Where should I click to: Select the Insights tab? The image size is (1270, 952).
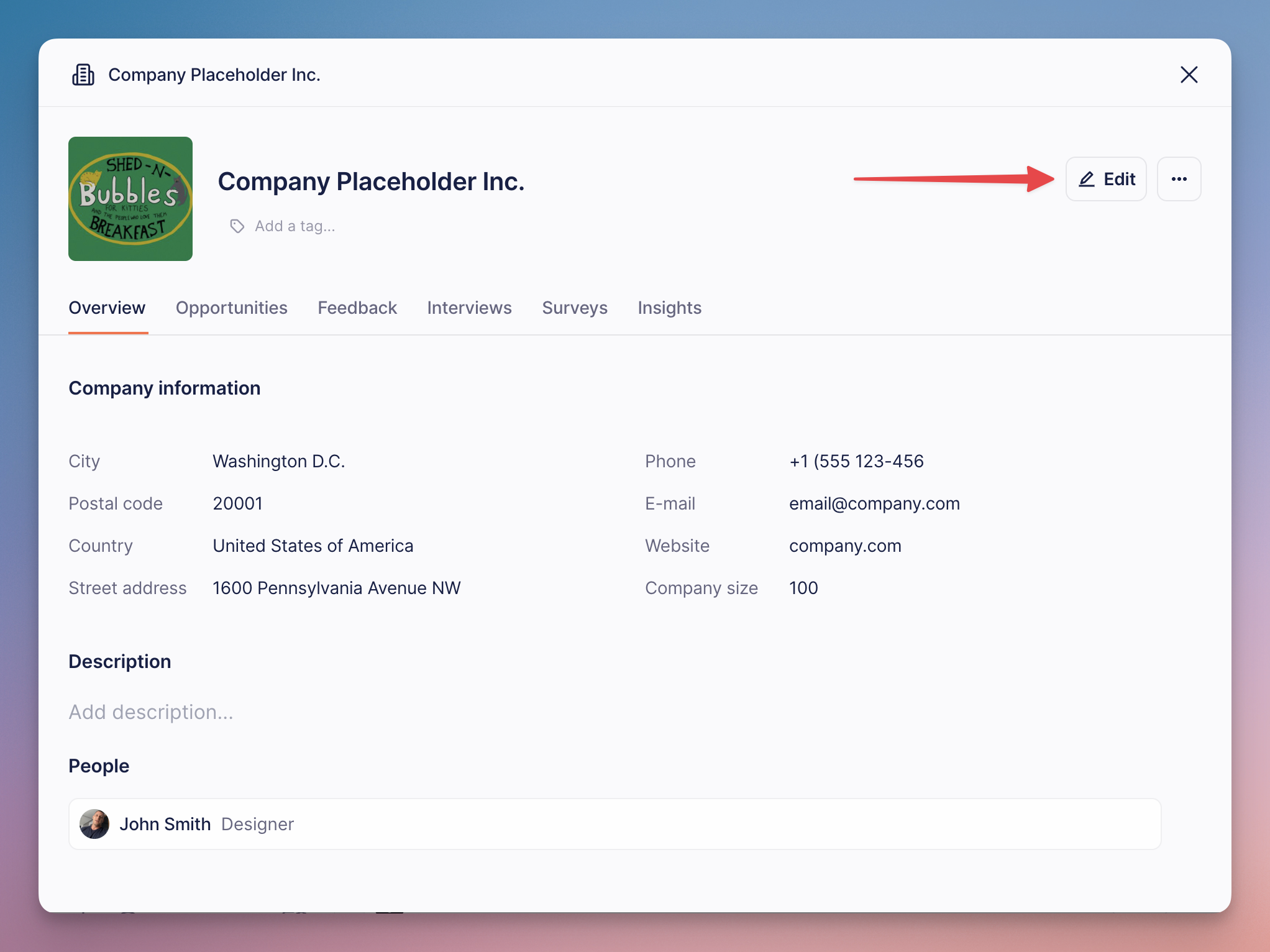669,308
